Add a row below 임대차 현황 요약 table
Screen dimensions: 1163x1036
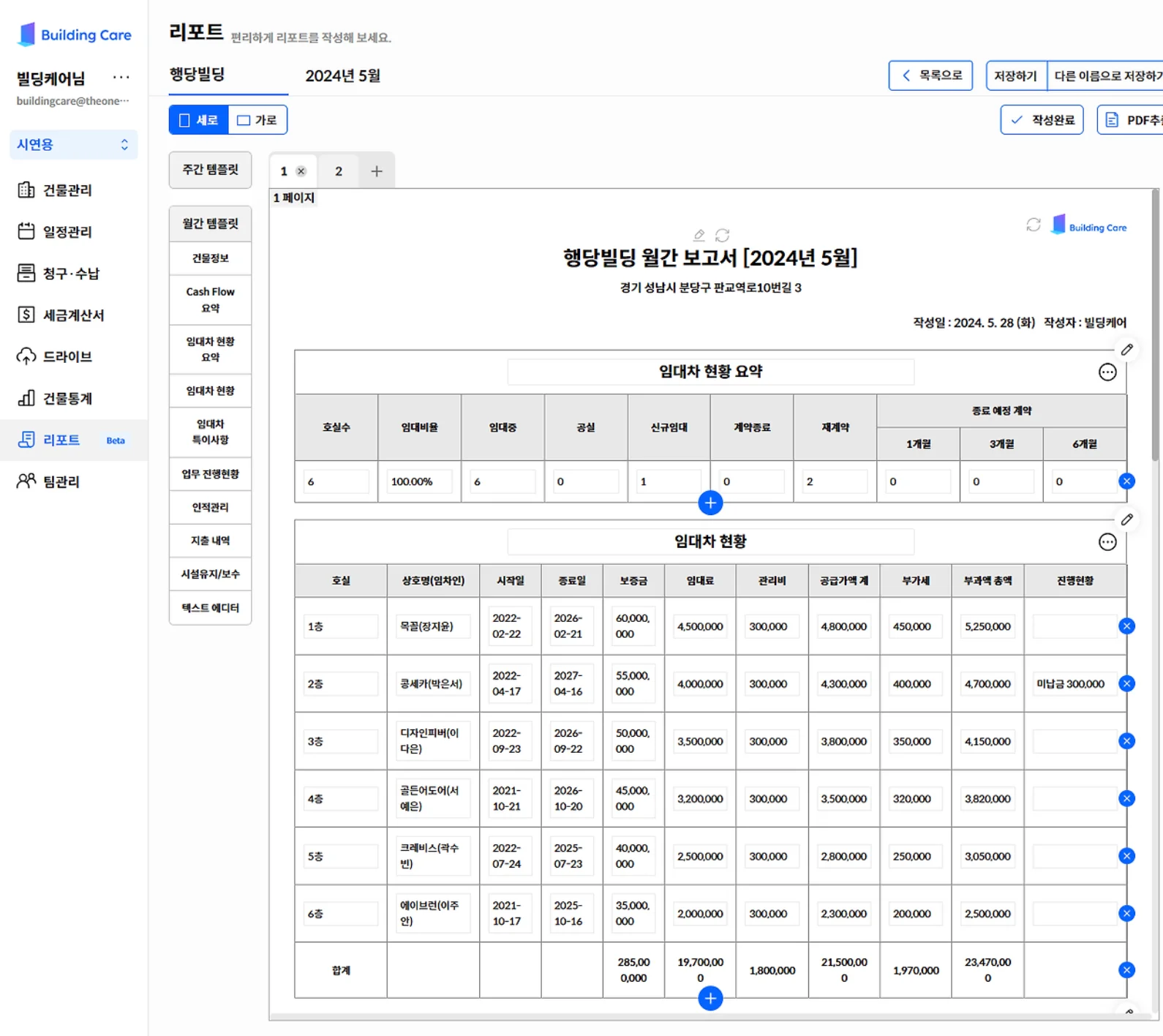[x=710, y=503]
